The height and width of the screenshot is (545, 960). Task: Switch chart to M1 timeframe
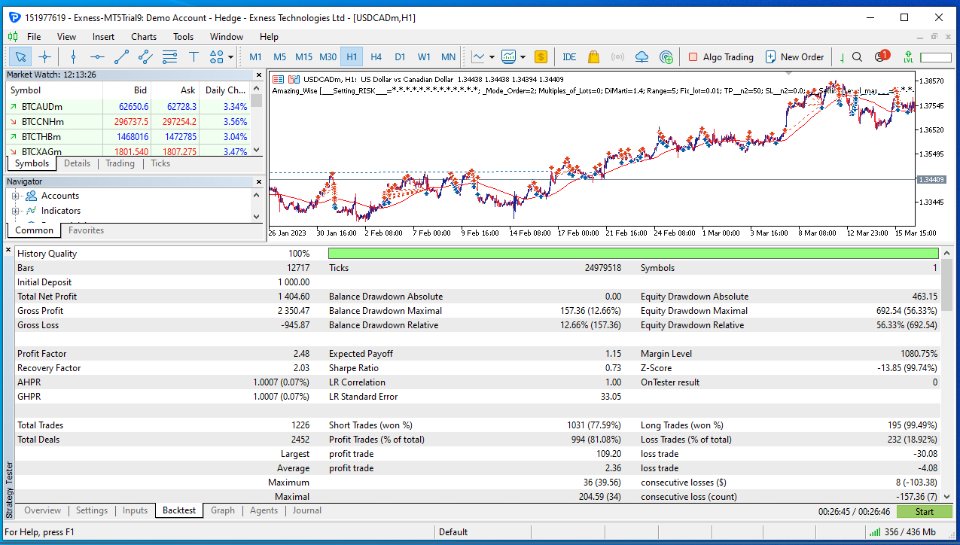pos(256,57)
